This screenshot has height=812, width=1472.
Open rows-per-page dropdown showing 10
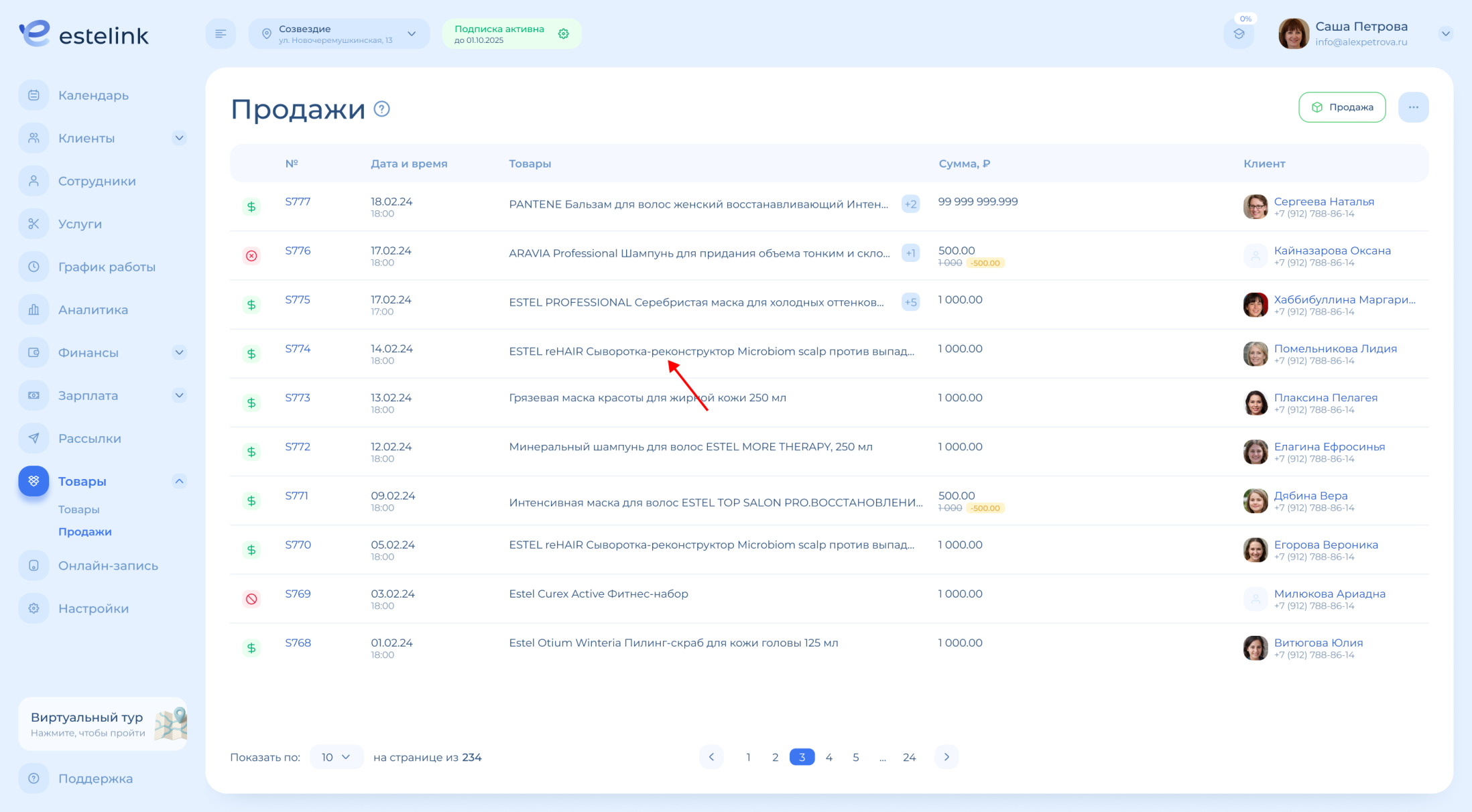pos(336,757)
